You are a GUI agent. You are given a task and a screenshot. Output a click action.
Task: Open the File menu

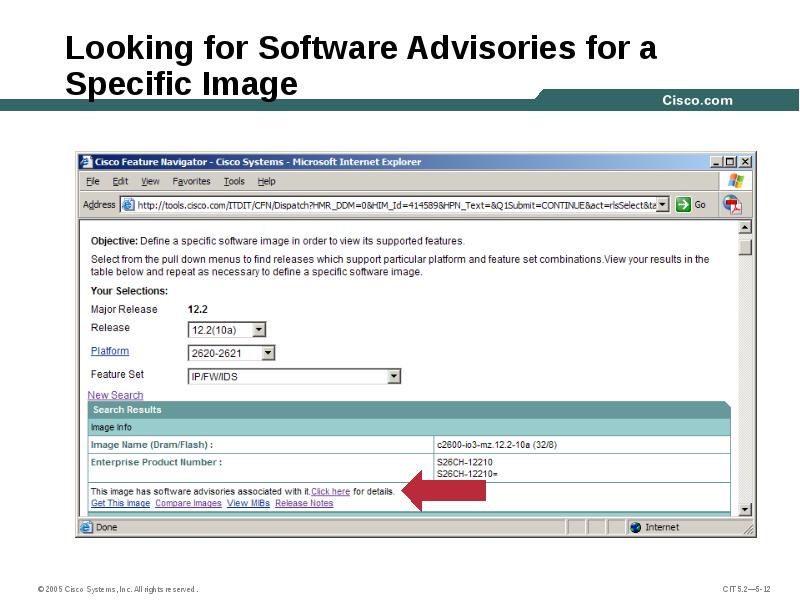pos(92,181)
